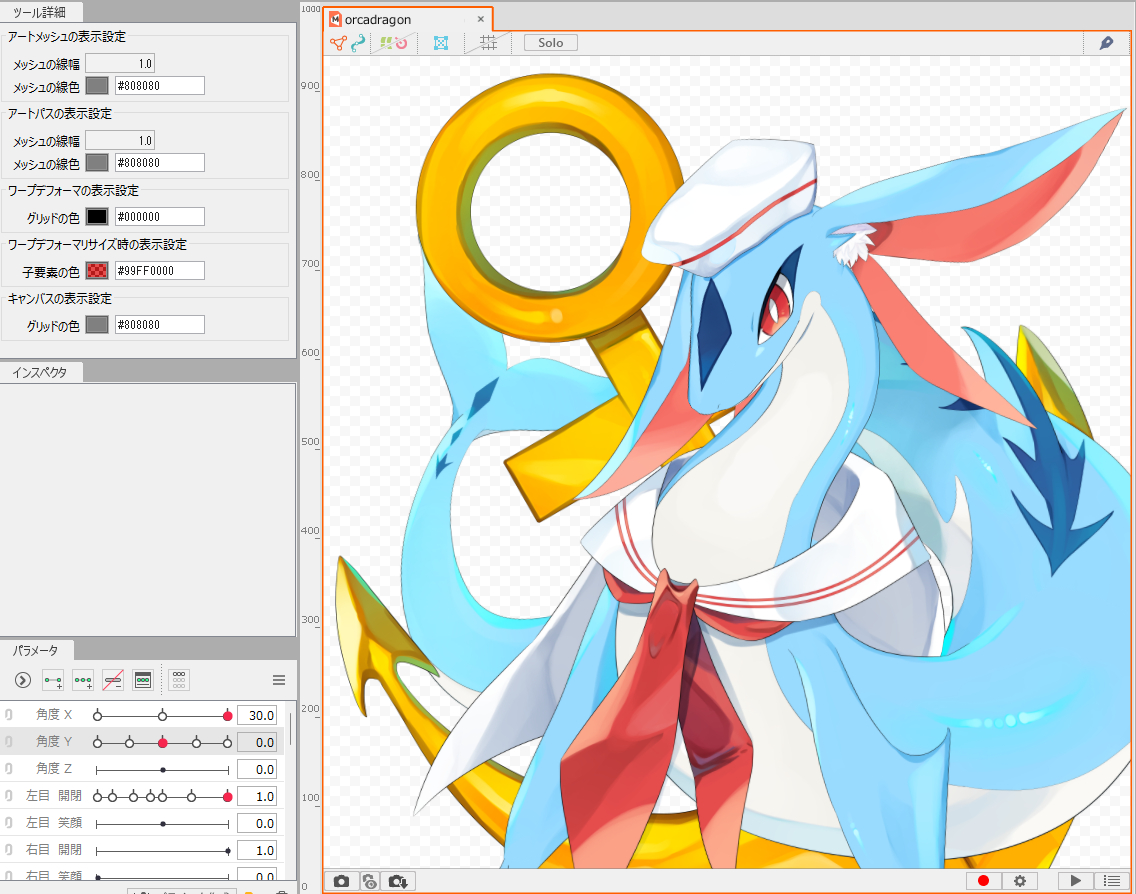Click the delete keyform icon
This screenshot has width=1136, height=894.
click(x=113, y=680)
